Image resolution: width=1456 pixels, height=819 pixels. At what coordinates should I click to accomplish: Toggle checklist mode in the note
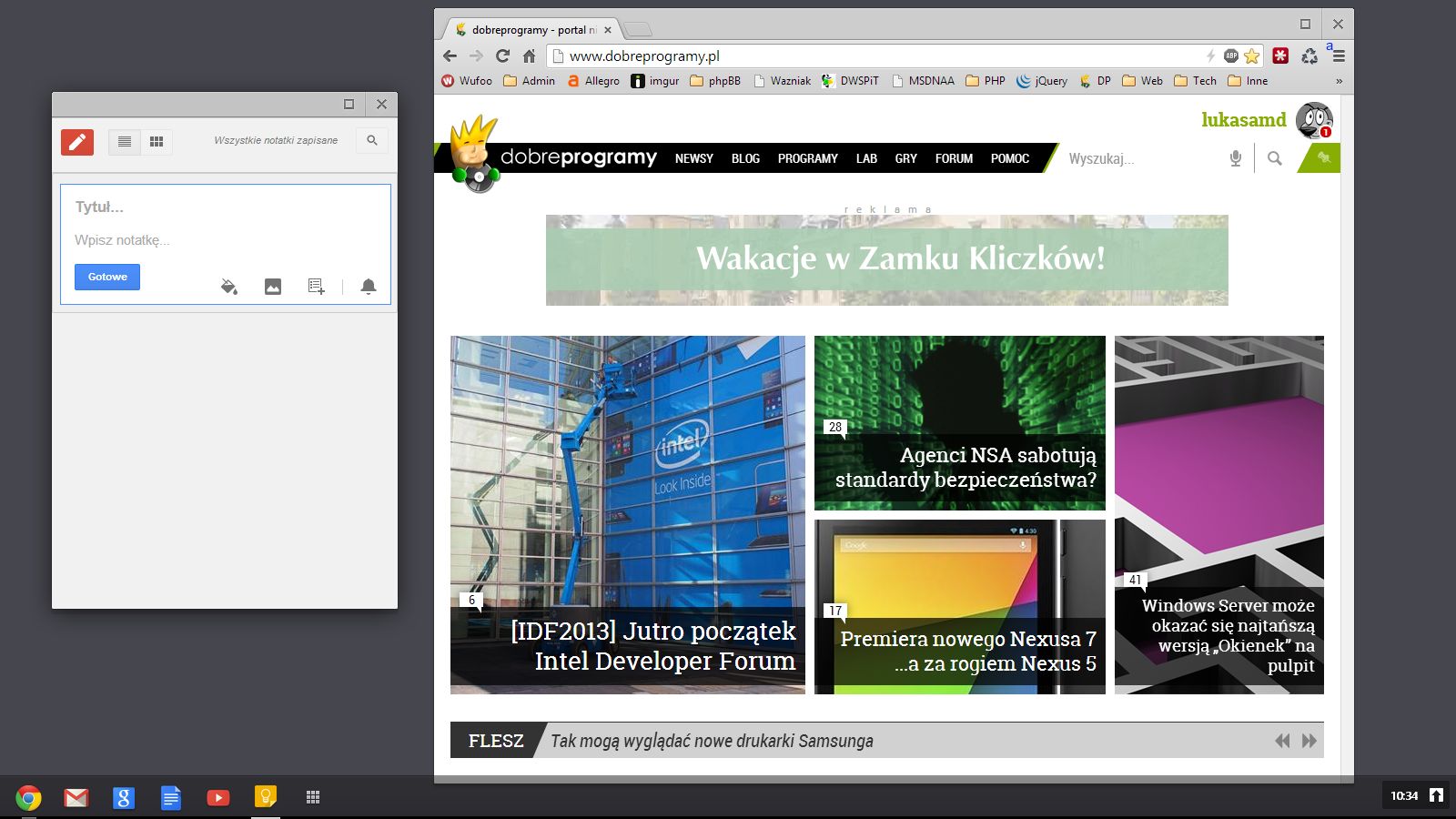point(317,287)
